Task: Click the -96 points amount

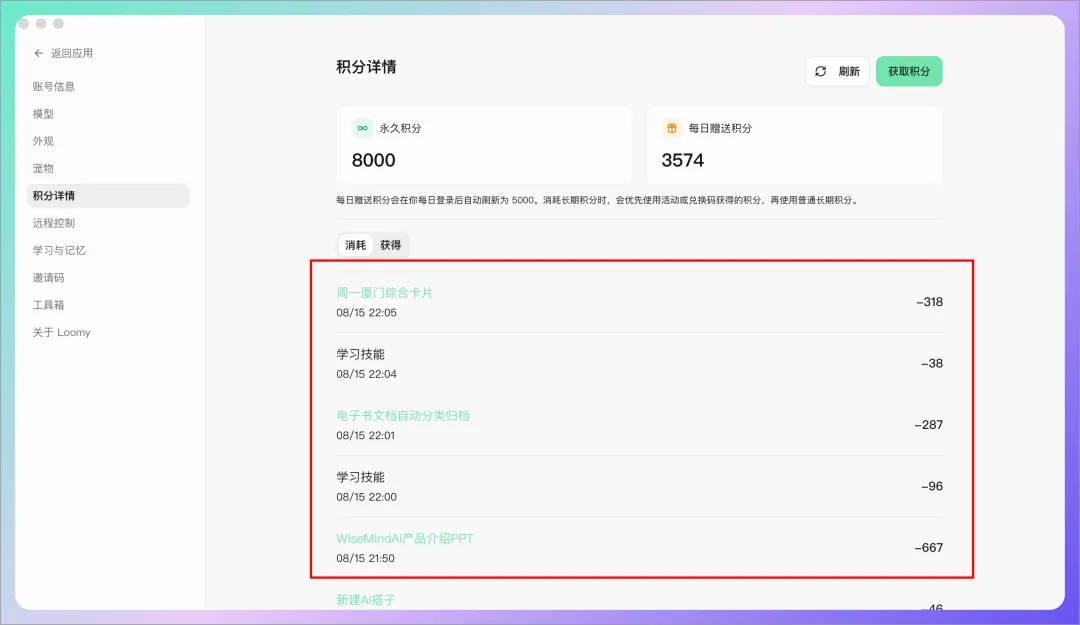Action: (x=932, y=486)
